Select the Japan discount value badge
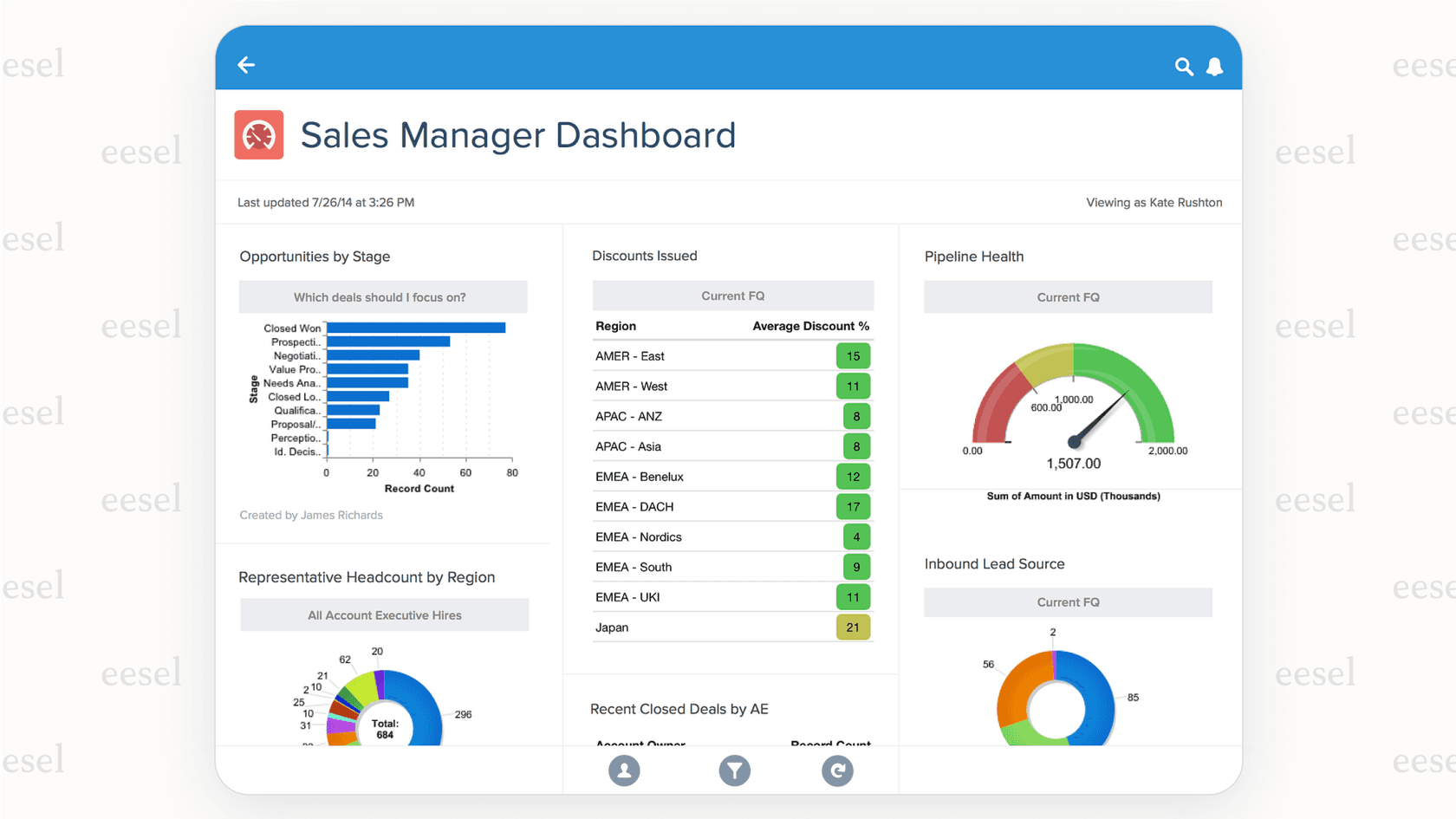Image resolution: width=1456 pixels, height=819 pixels. pos(853,627)
